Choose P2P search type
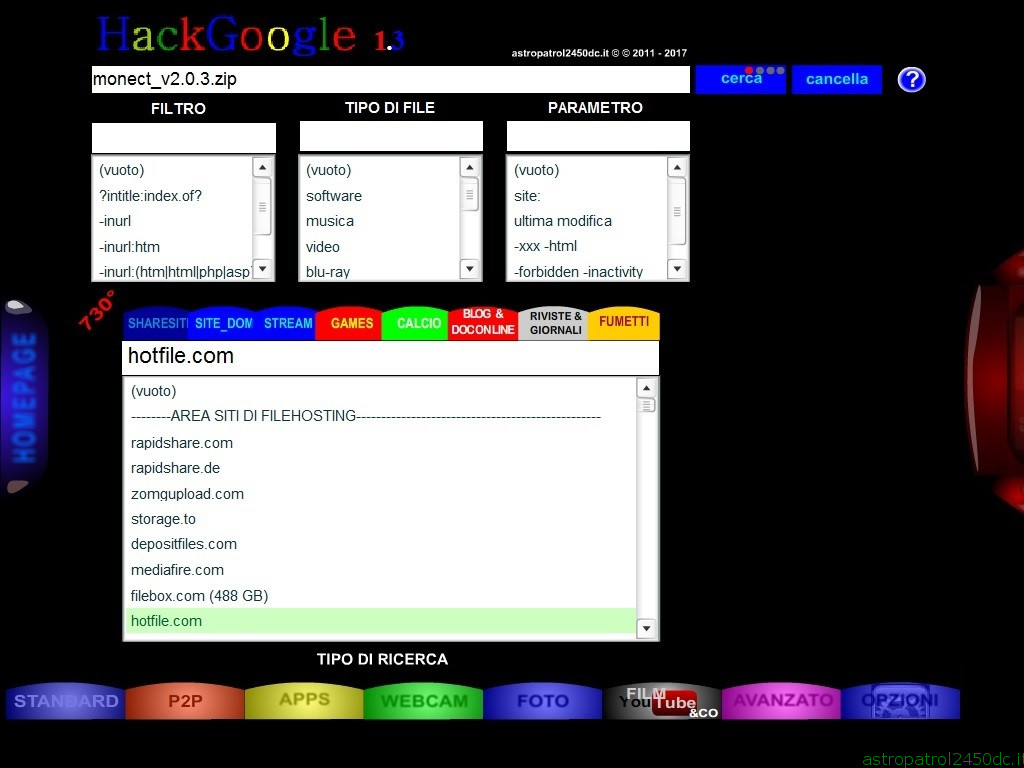1024x768 pixels. tap(185, 701)
